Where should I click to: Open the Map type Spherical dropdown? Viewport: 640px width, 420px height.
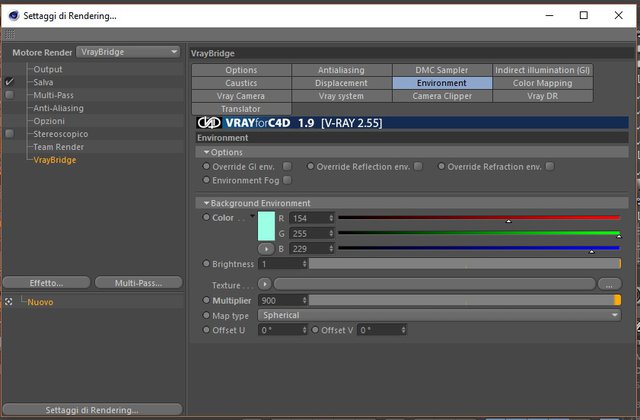tap(440, 315)
